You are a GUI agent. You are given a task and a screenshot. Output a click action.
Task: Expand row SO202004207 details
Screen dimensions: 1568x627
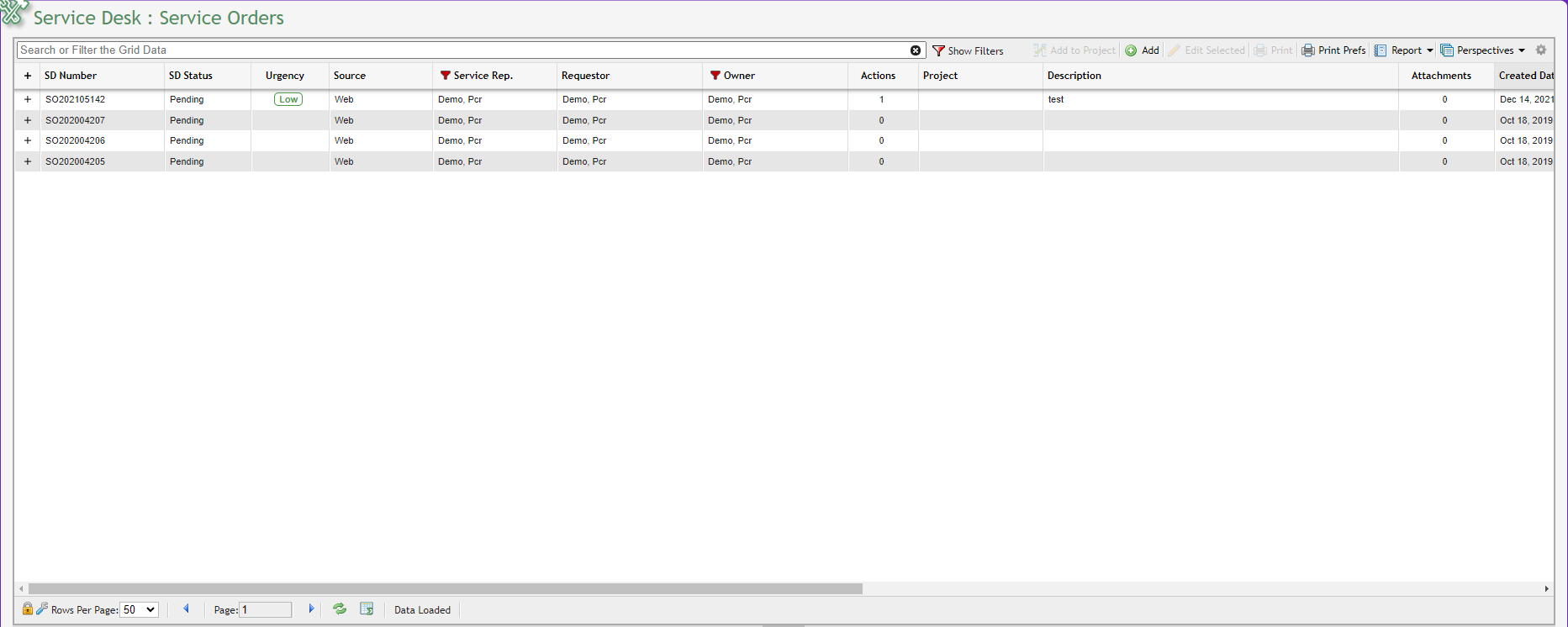pyautogui.click(x=28, y=120)
